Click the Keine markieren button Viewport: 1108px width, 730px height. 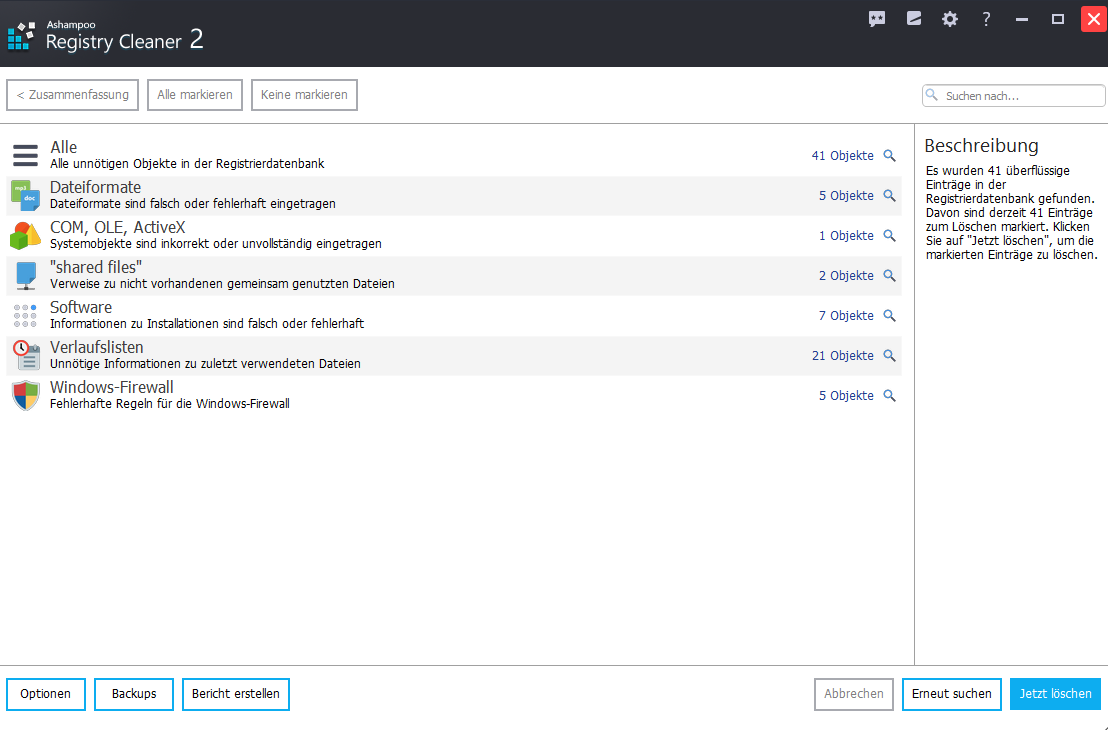click(x=304, y=95)
